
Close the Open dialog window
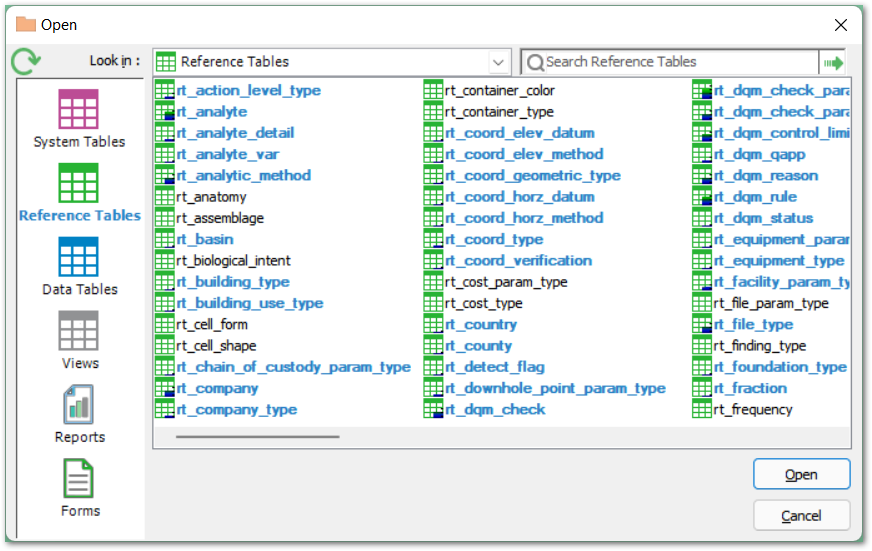pos(840,25)
